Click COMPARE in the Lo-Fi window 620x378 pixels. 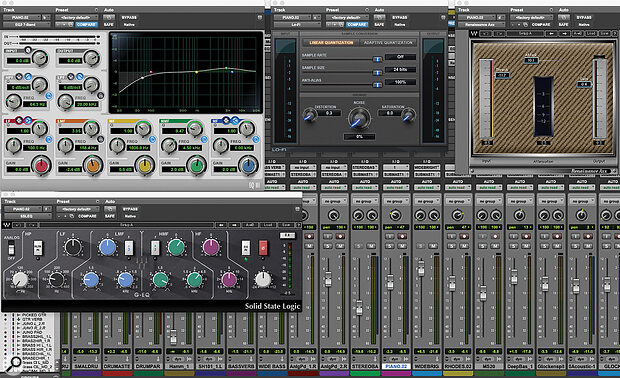357,25
